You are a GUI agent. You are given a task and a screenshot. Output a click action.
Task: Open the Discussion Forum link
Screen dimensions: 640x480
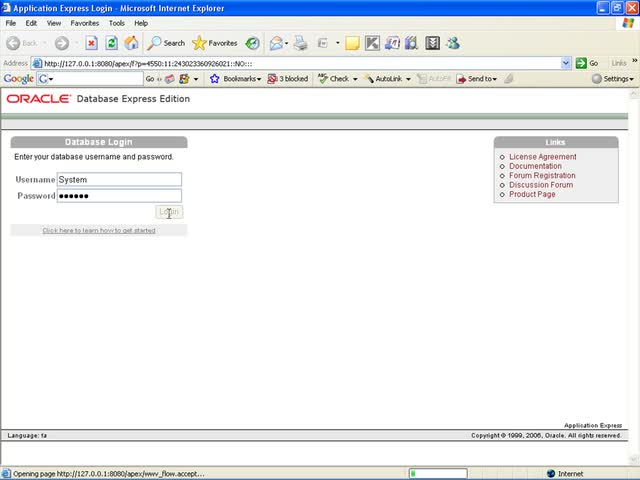tap(541, 185)
